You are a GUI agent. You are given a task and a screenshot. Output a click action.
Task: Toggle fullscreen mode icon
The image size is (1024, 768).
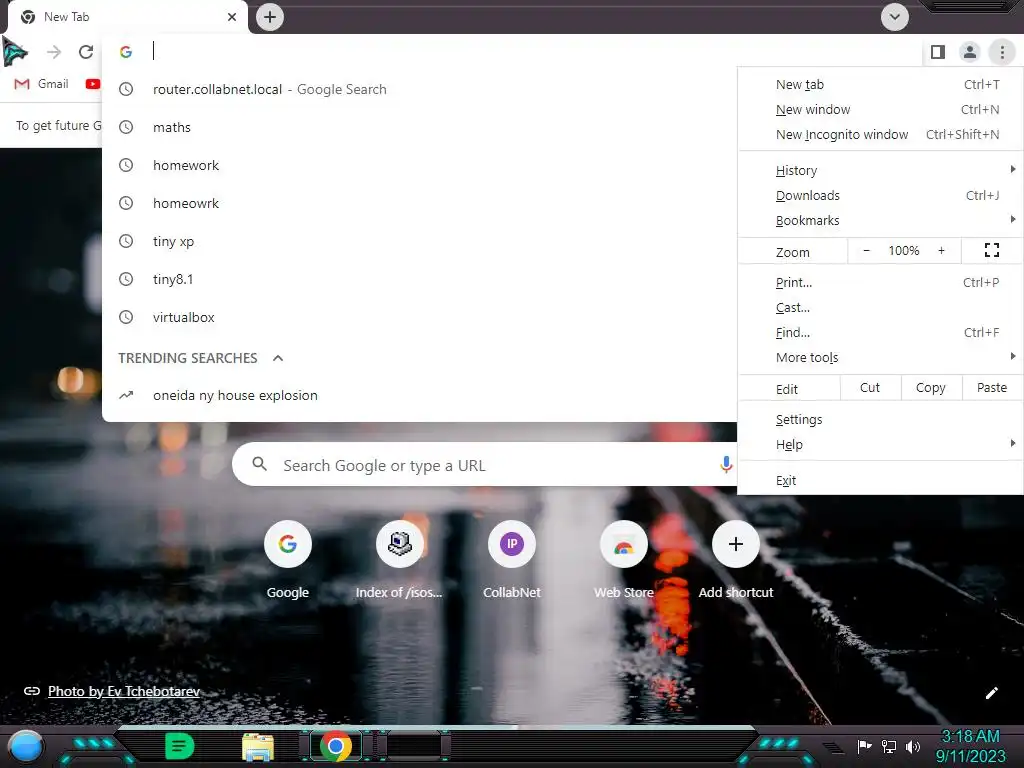[991, 250]
